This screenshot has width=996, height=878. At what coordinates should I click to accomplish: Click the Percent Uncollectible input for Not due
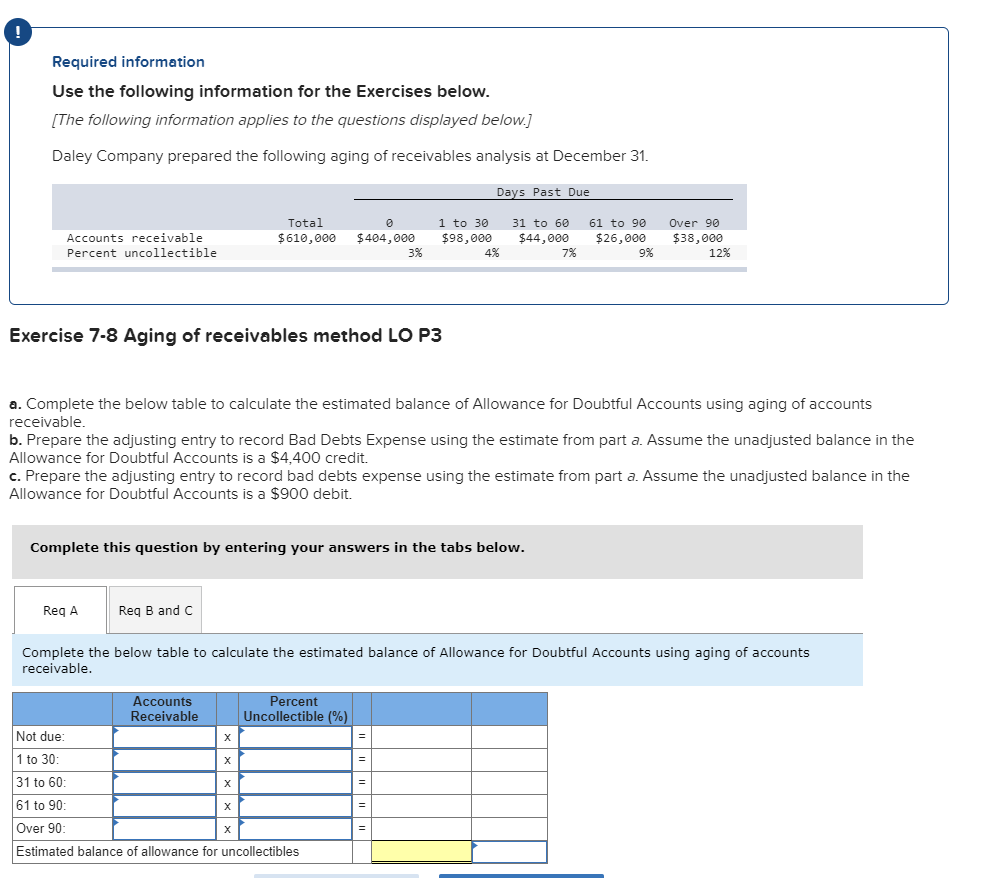[x=294, y=736]
